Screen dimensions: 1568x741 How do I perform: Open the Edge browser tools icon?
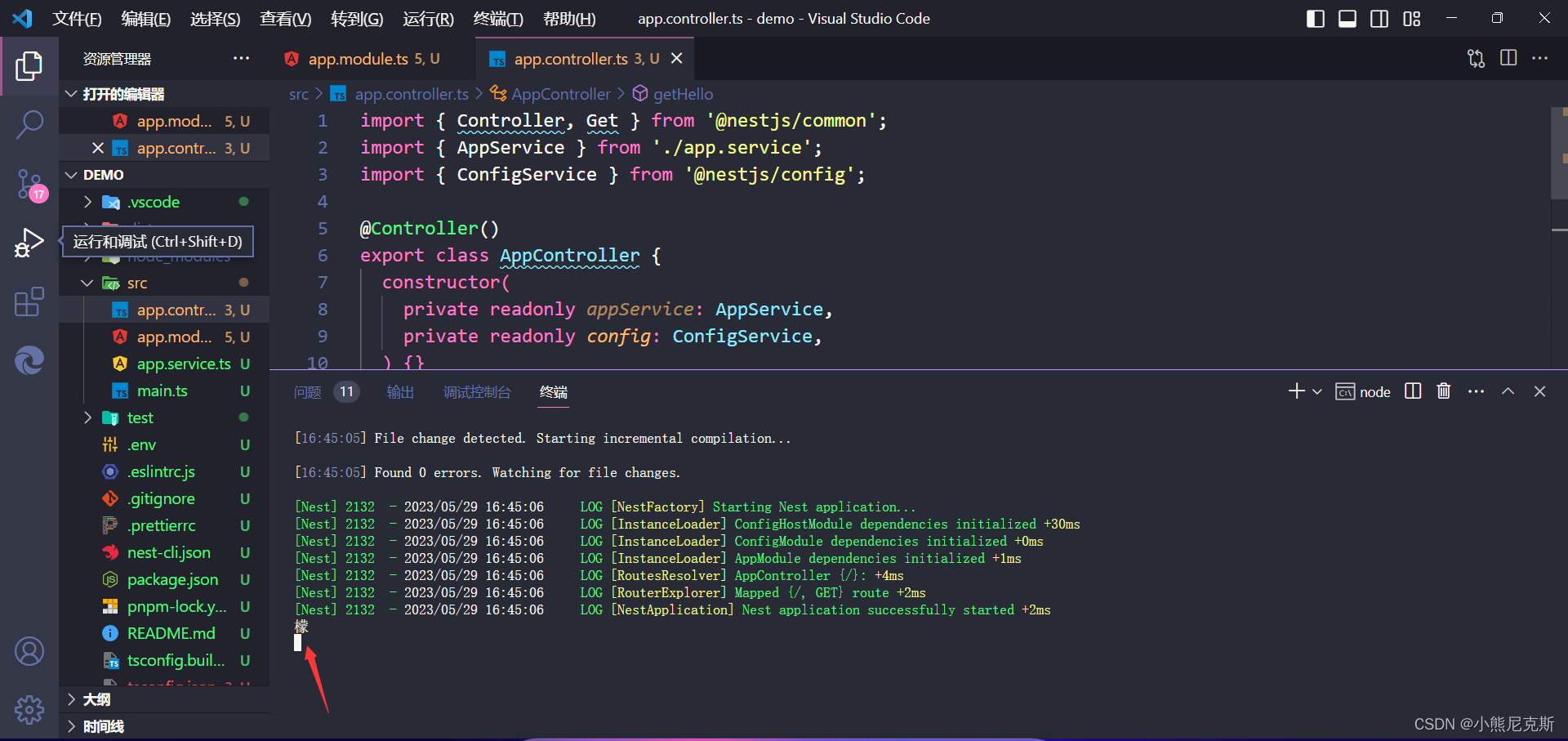click(29, 360)
